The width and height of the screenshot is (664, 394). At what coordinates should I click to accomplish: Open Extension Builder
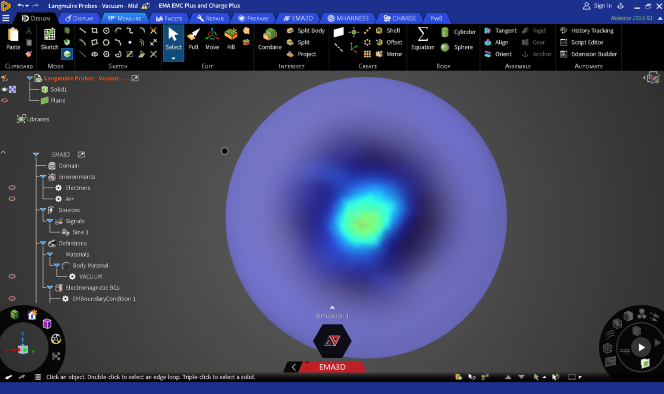pyautogui.click(x=589, y=54)
